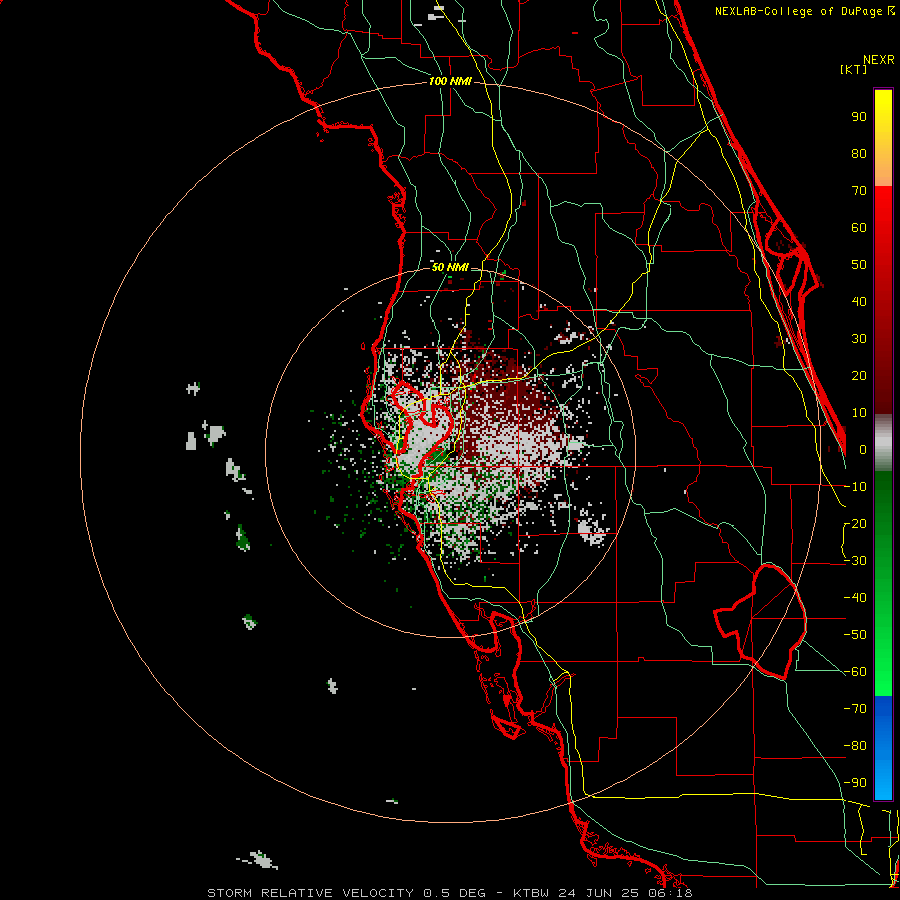Click the -60 value on velocity scale
The image size is (900, 900).
coord(855,672)
